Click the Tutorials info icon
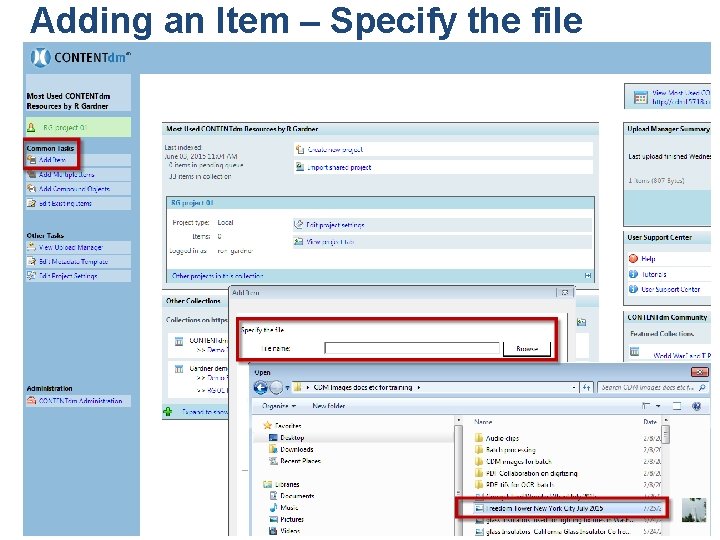The height and width of the screenshot is (540, 720). tap(633, 274)
